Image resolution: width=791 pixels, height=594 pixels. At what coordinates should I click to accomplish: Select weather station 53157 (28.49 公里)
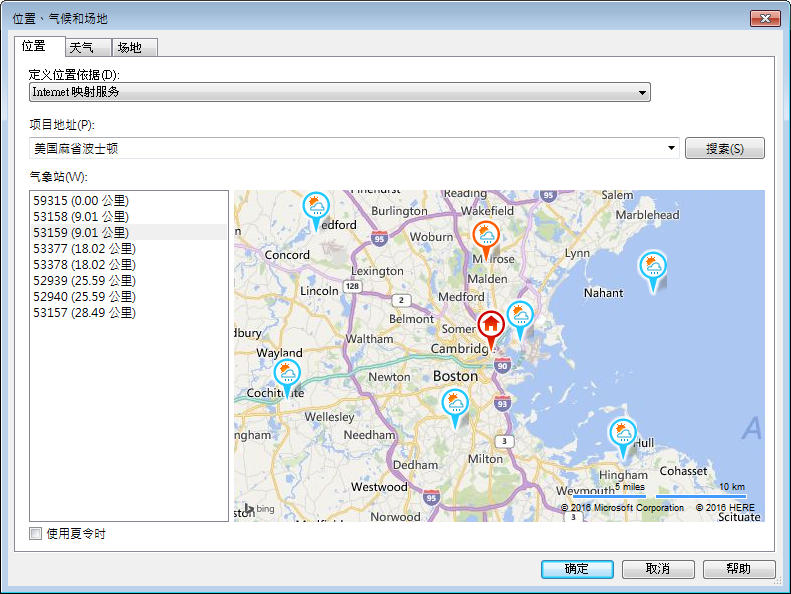[x=129, y=312]
